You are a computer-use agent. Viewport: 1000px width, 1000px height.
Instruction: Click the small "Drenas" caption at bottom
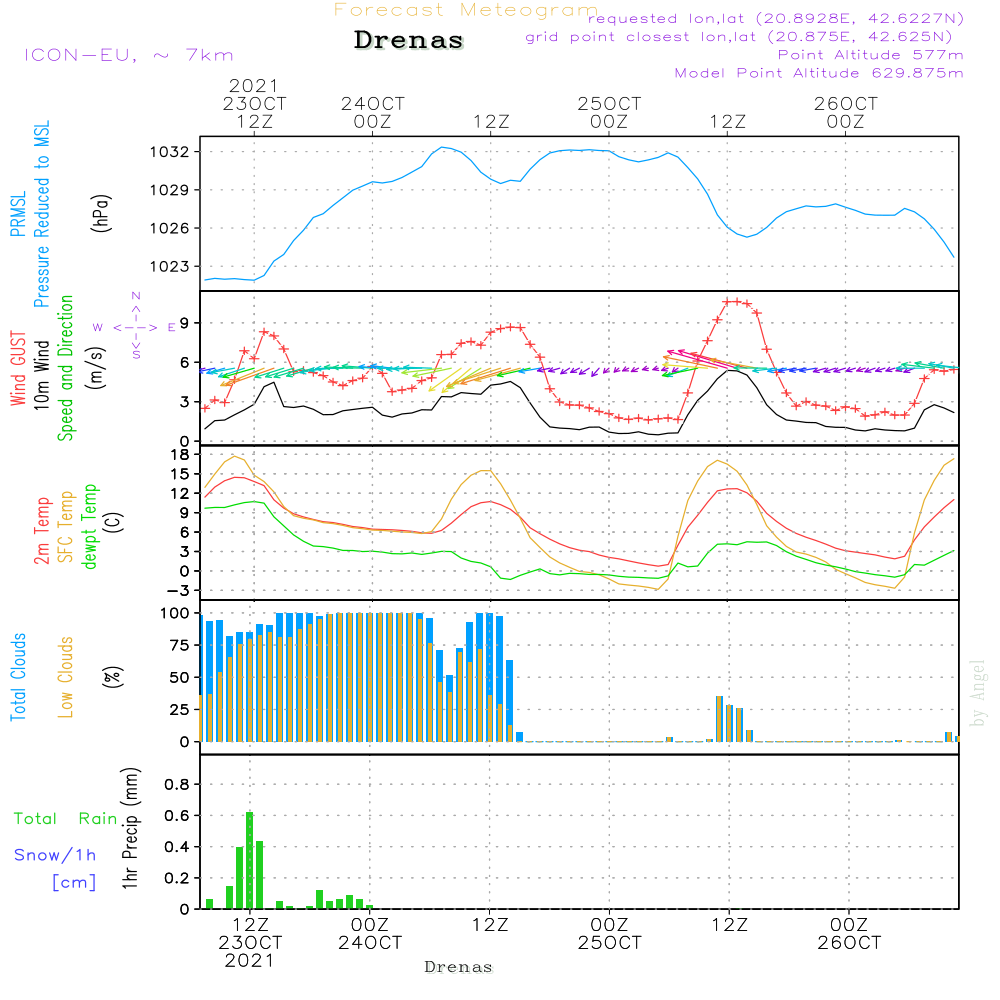click(459, 967)
